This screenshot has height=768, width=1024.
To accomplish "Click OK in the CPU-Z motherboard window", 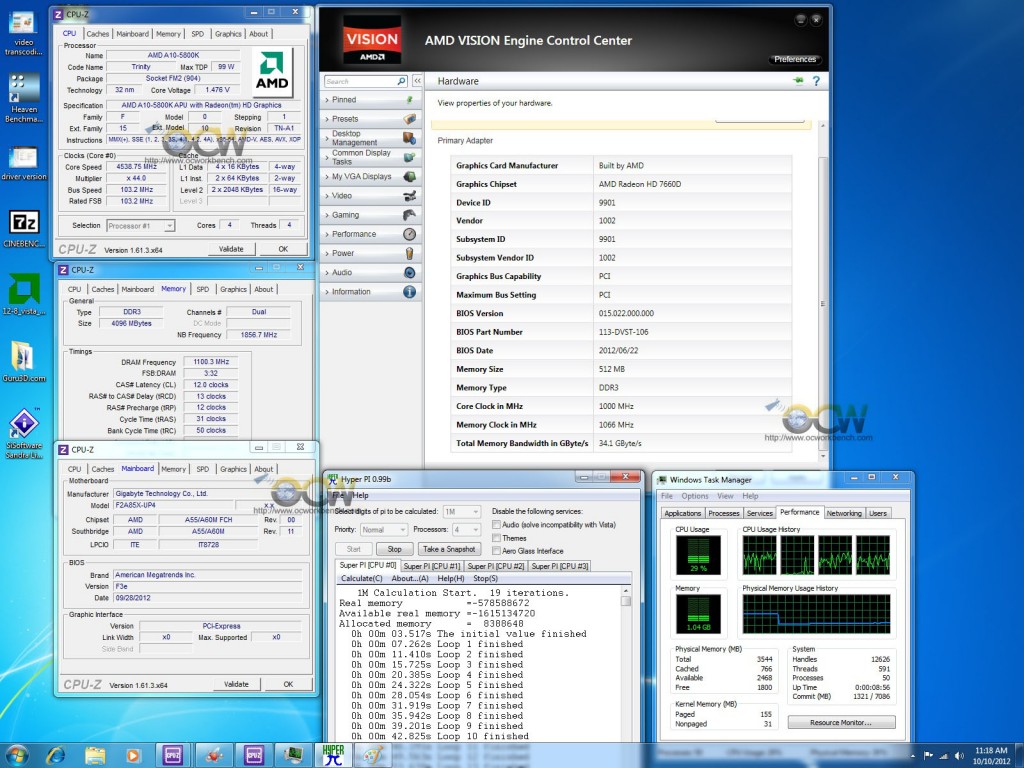I will (x=288, y=684).
